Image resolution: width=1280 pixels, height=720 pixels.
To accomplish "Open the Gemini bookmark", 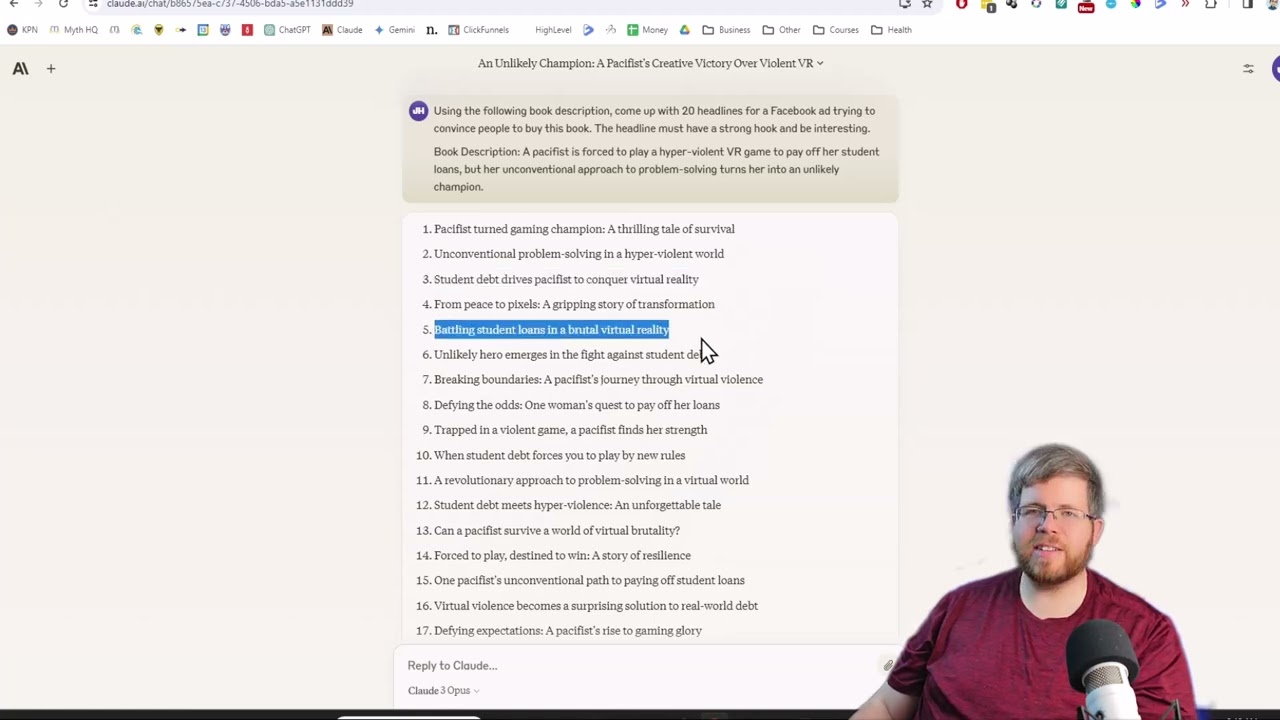I will click(394, 30).
